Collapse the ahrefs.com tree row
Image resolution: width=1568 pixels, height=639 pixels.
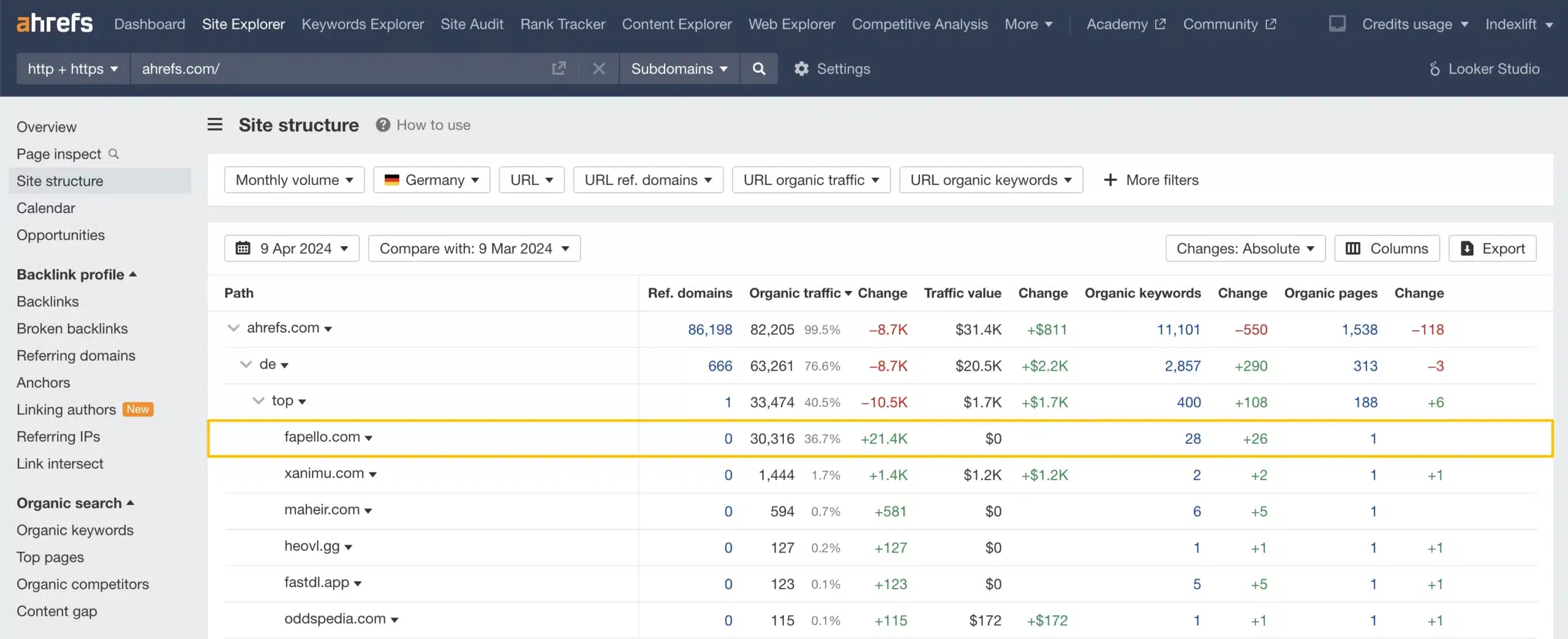(x=233, y=328)
